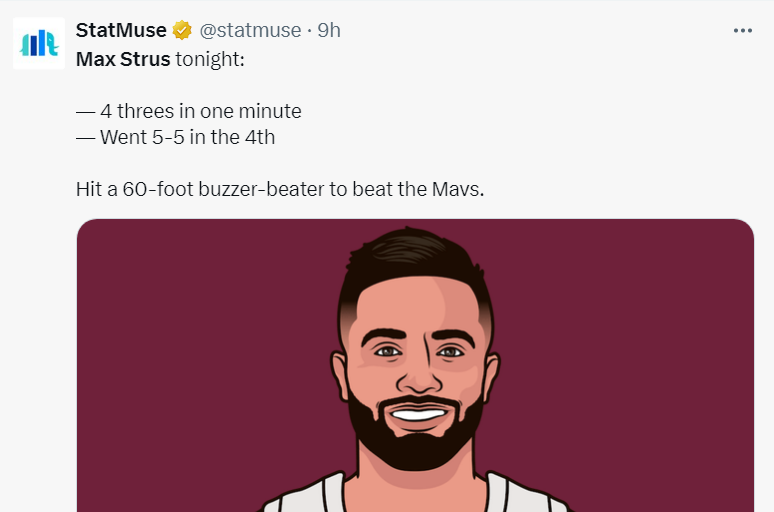The image size is (774, 512).
Task: Click the illustrated player's beard
Action: pyautogui.click(x=415, y=445)
